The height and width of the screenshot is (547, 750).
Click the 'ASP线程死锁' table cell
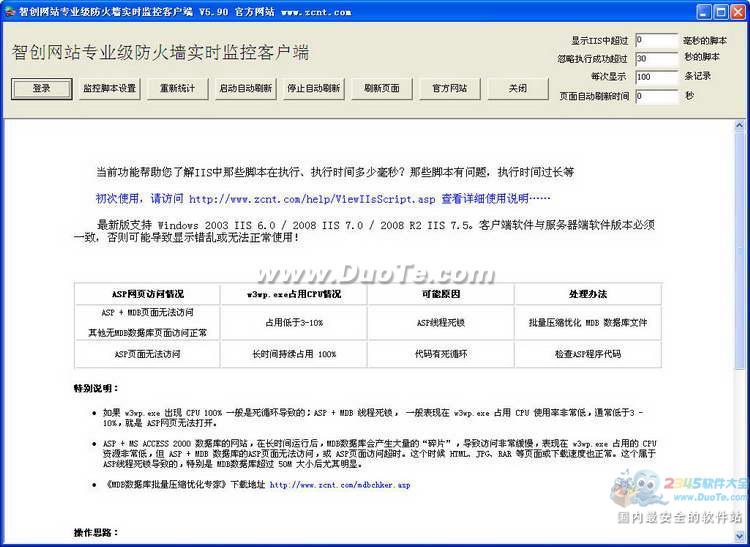pyautogui.click(x=441, y=323)
